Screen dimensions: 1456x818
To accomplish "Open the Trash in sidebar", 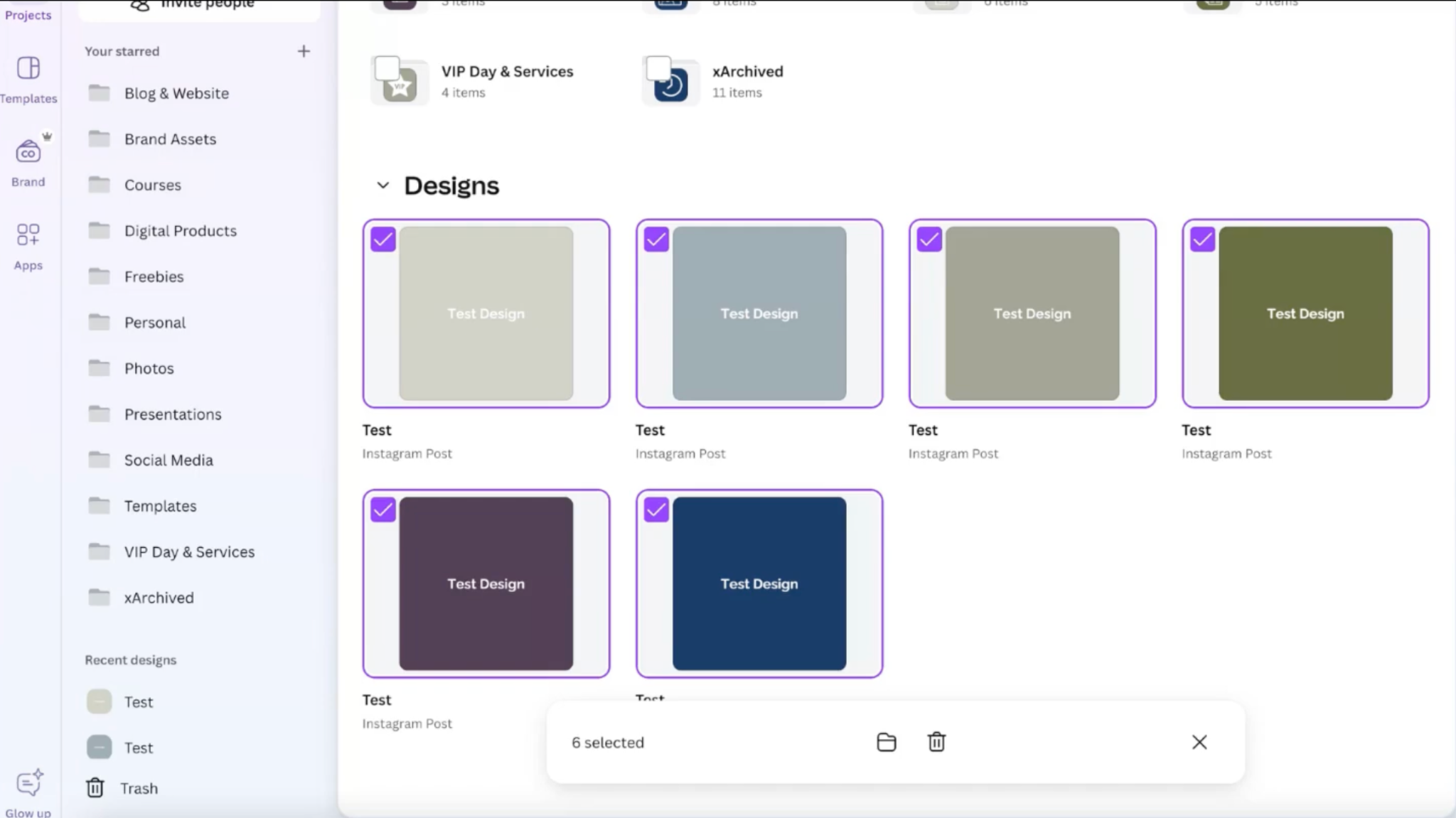I will pyautogui.click(x=122, y=788).
